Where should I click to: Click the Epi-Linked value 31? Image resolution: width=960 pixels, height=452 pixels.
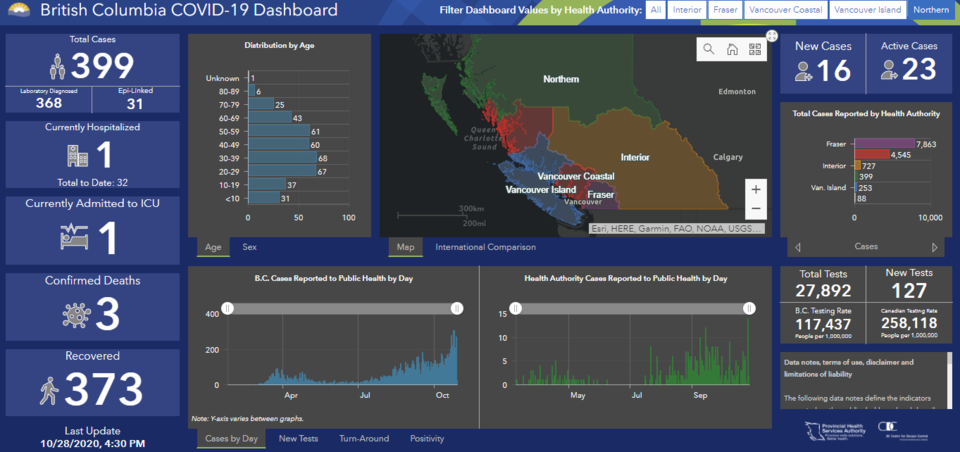[x=135, y=104]
